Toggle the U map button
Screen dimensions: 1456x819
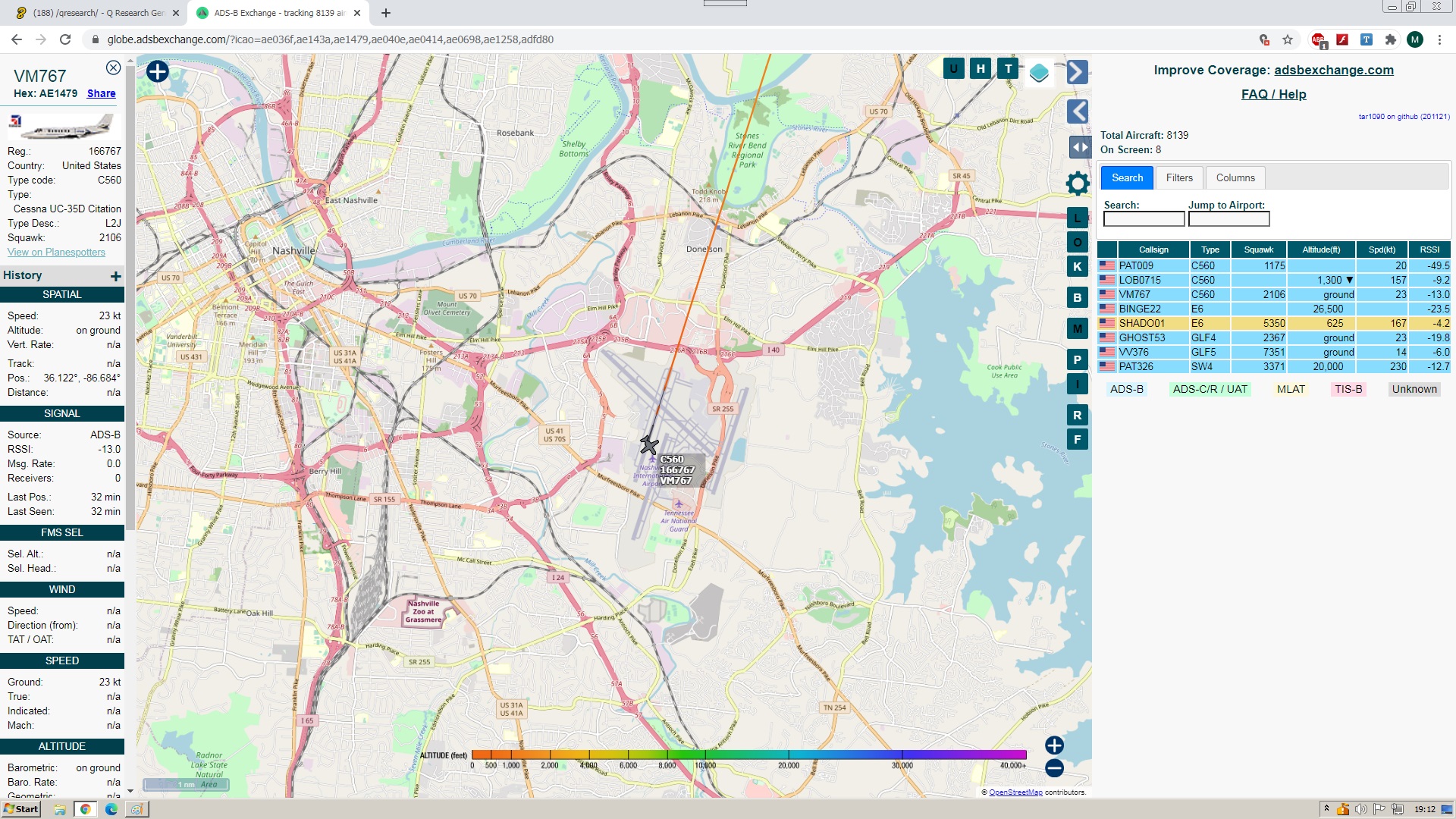953,69
